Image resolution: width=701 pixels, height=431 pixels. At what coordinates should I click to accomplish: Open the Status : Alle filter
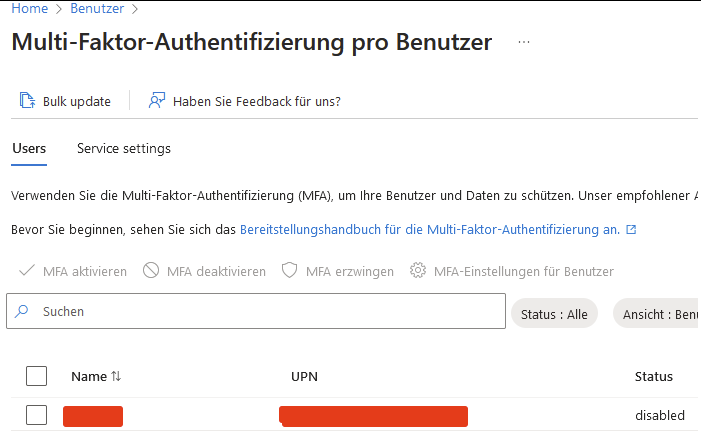(554, 313)
